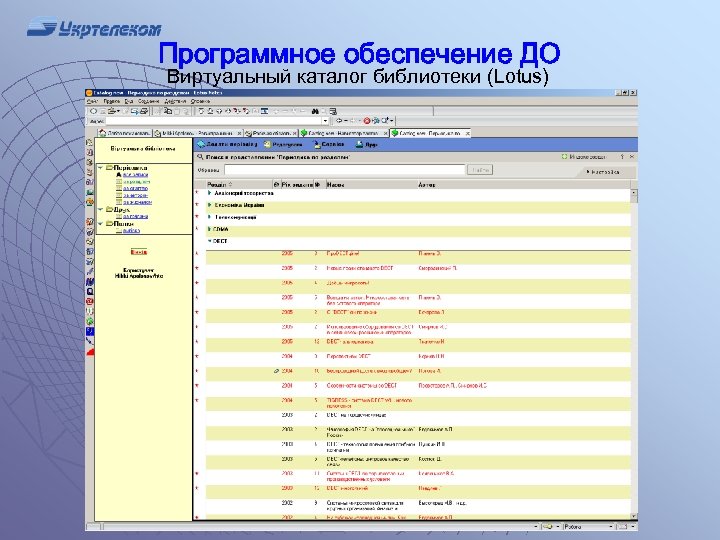The height and width of the screenshot is (540, 720).
Task: Click the house icon on the welcome tab
Action: click(x=102, y=133)
